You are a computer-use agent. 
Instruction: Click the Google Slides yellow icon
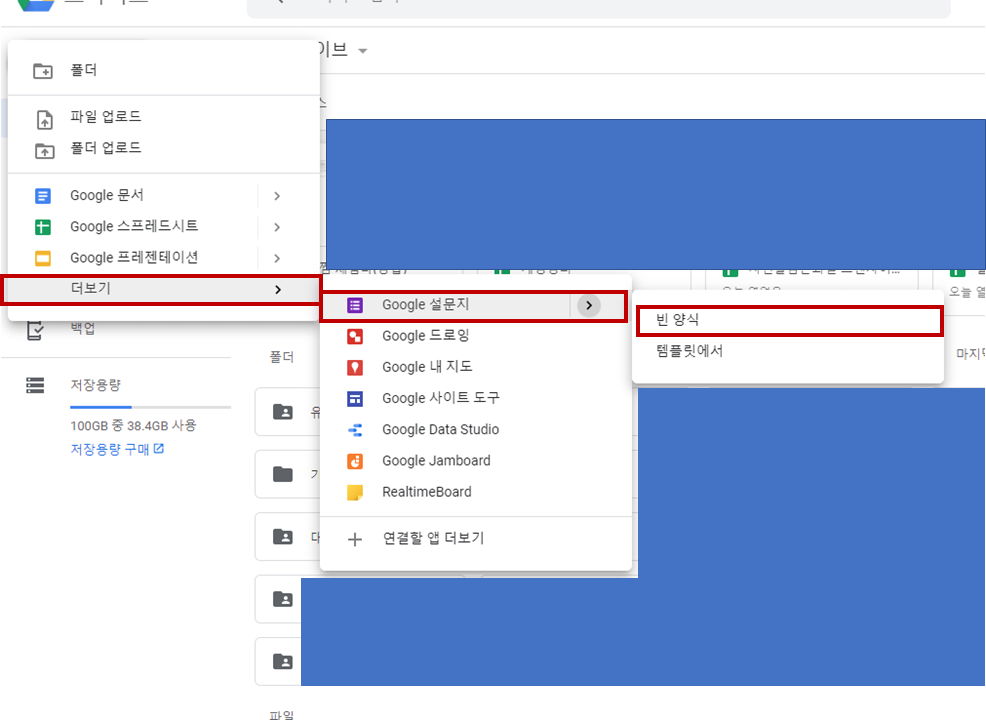click(x=43, y=258)
